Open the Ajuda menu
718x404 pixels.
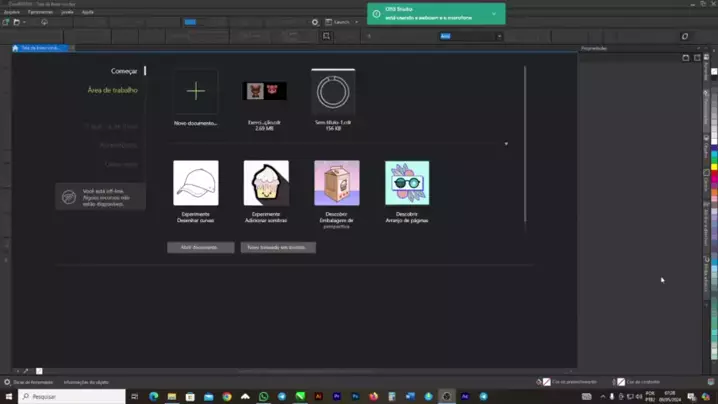pyautogui.click(x=87, y=12)
